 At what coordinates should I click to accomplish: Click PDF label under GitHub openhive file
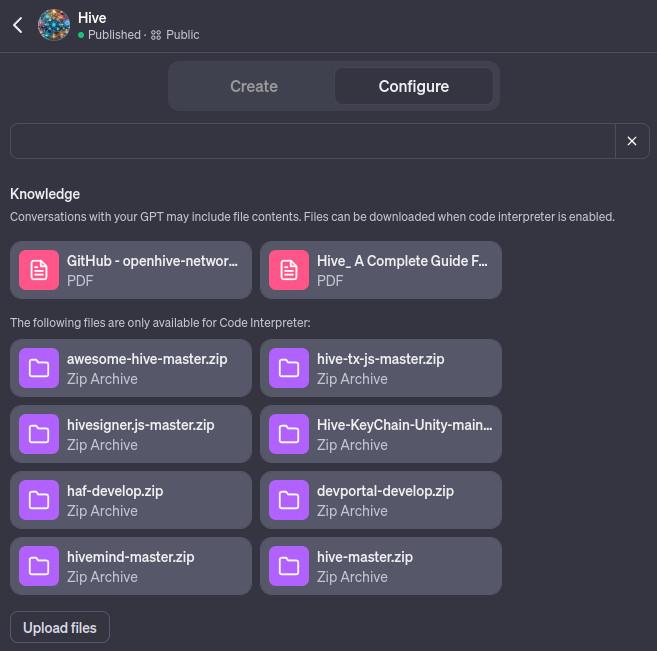80,281
